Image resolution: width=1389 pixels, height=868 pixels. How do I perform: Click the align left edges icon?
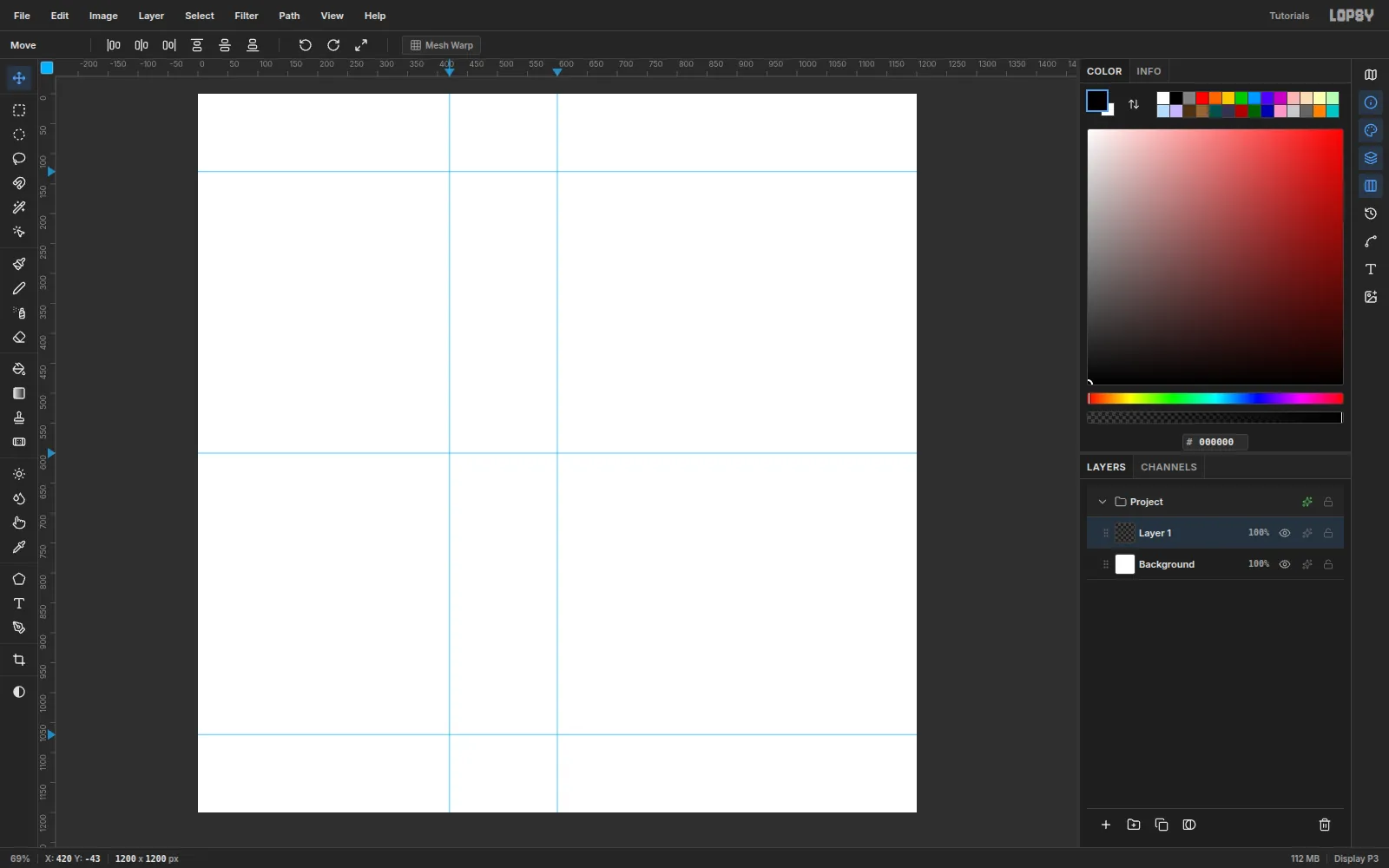[114, 45]
